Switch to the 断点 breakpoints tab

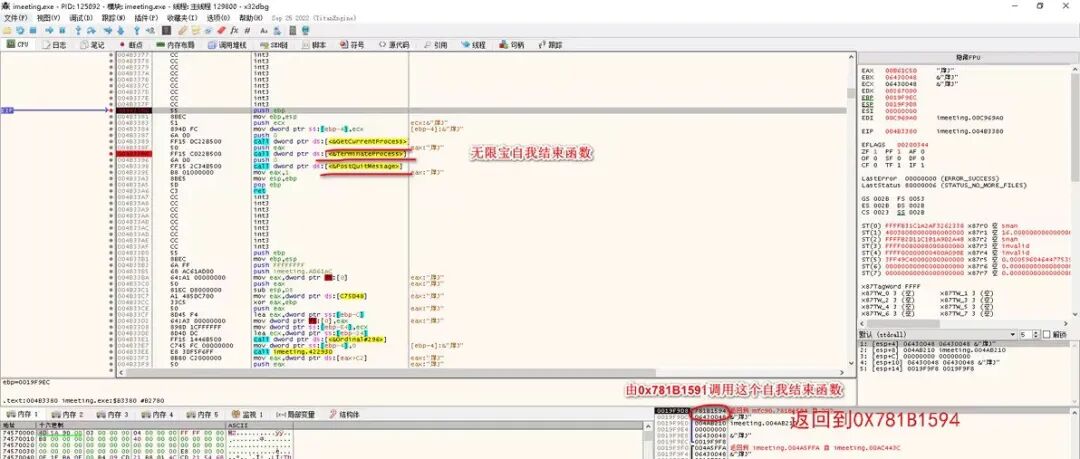click(x=131, y=45)
